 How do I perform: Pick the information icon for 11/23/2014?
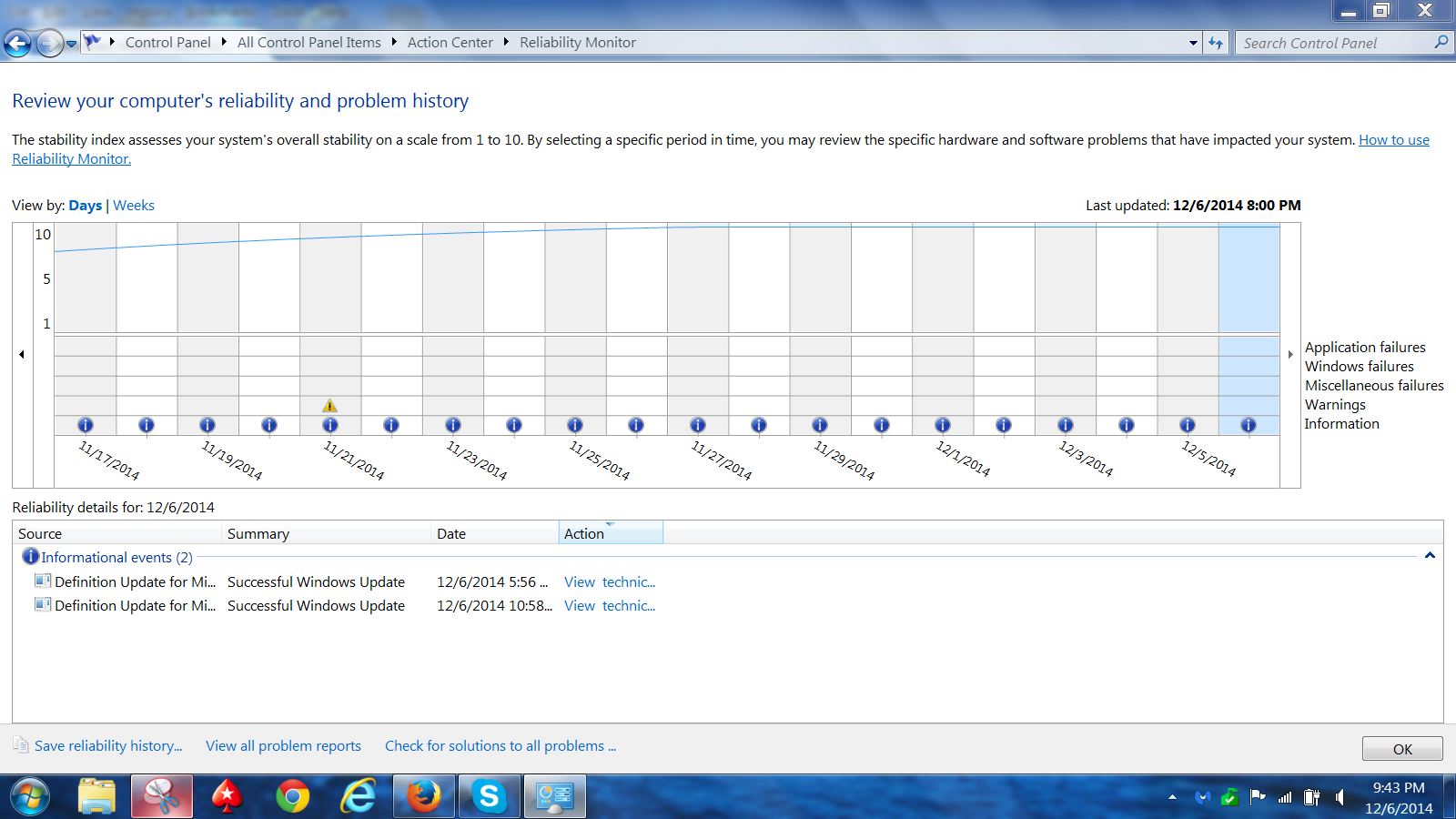(x=453, y=425)
